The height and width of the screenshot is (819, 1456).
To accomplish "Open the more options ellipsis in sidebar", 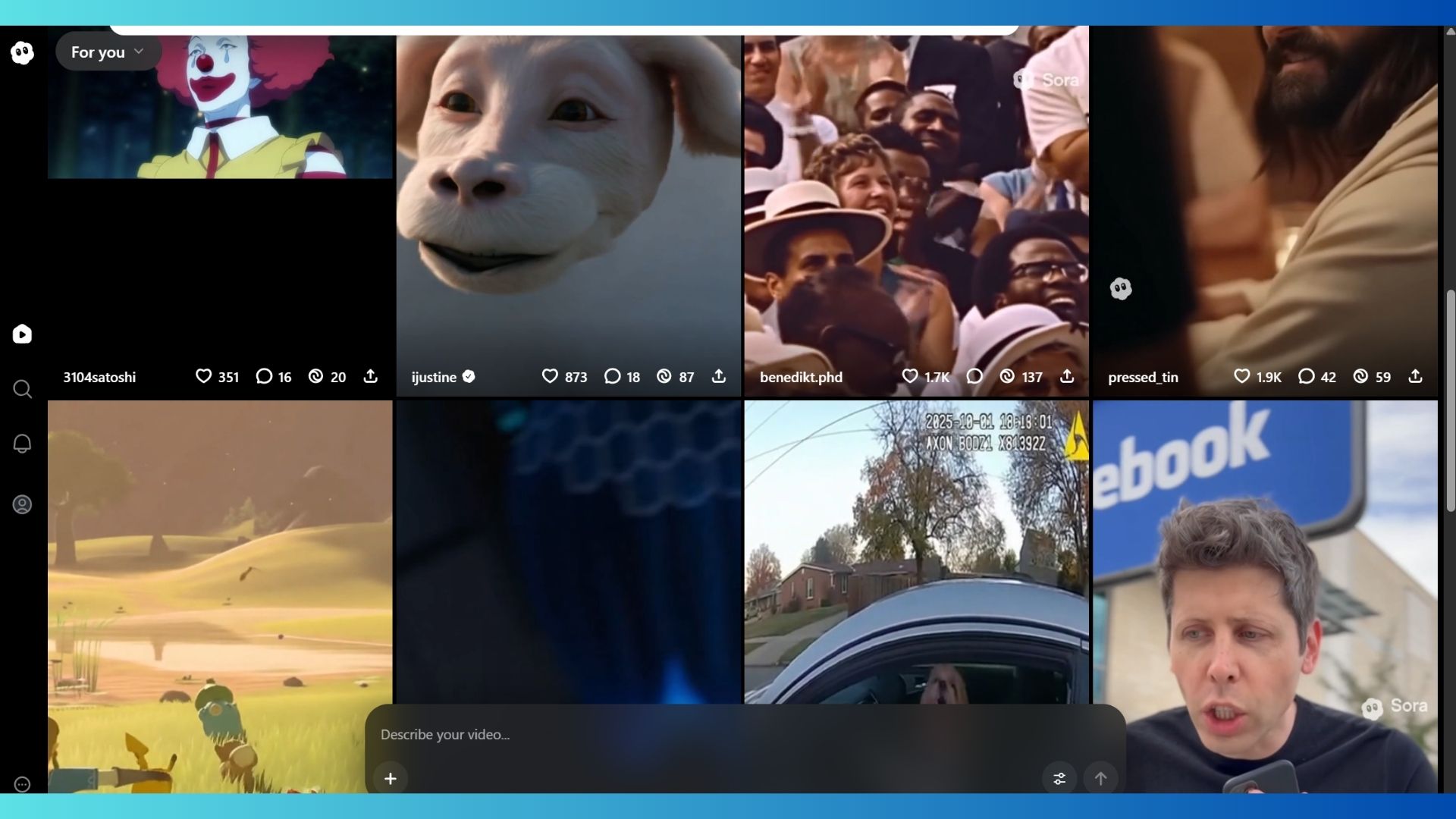I will 22,784.
